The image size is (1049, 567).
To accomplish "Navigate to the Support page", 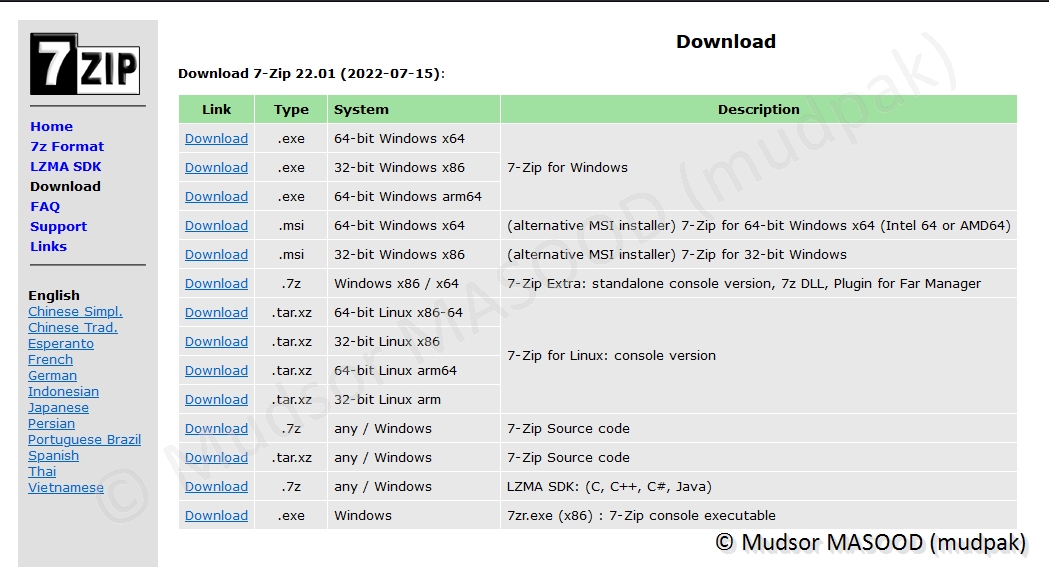I will pos(58,227).
